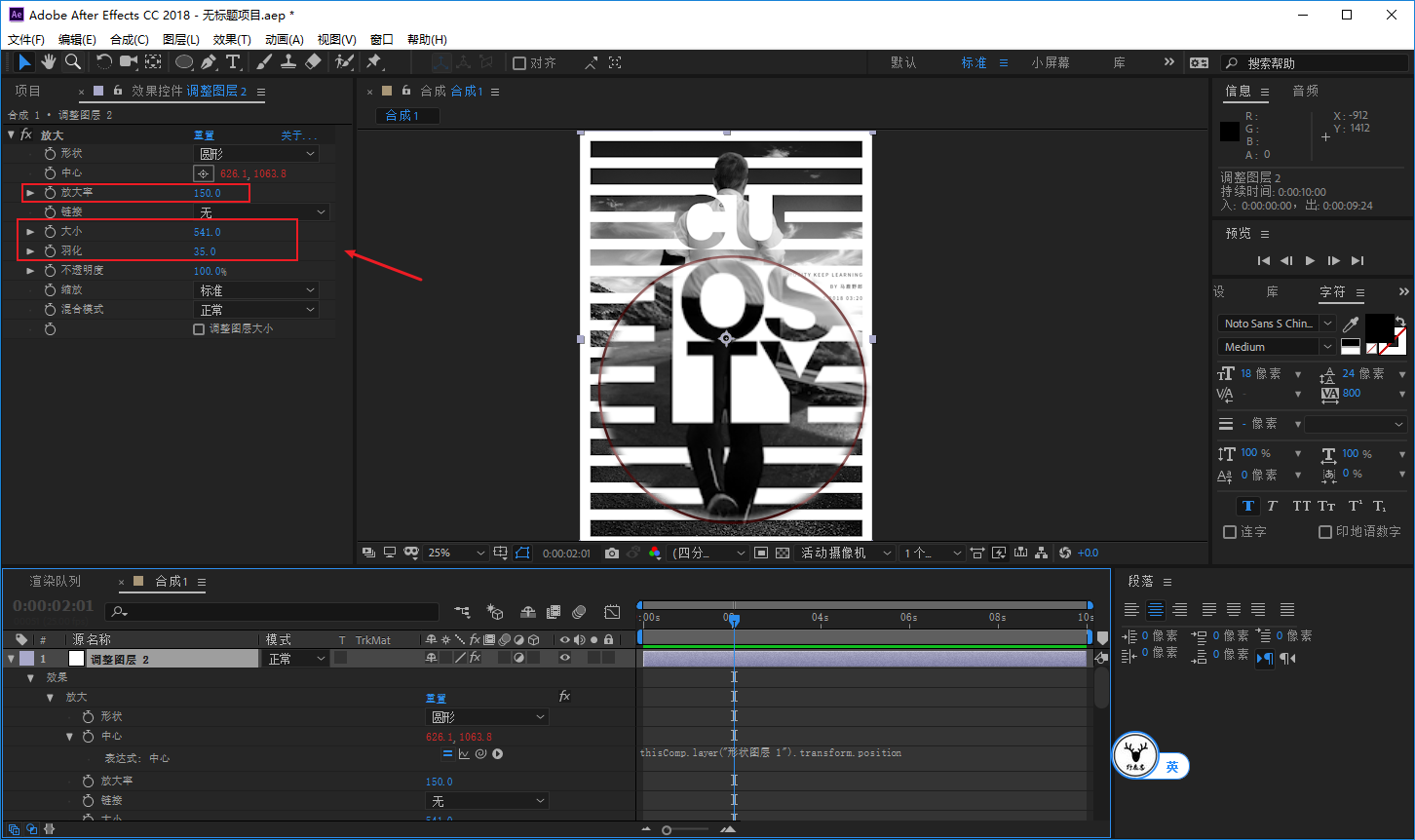Open the 活动摄像机 view dropdown
The width and height of the screenshot is (1415, 840).
click(x=846, y=553)
